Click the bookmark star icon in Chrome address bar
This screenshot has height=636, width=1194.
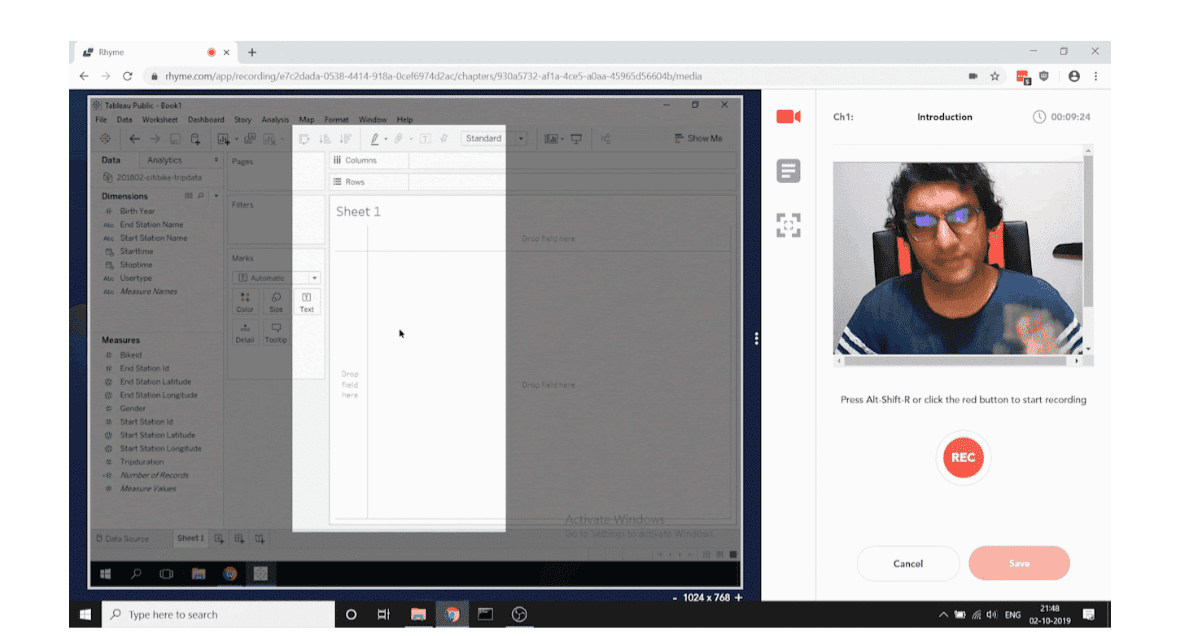tap(994, 76)
